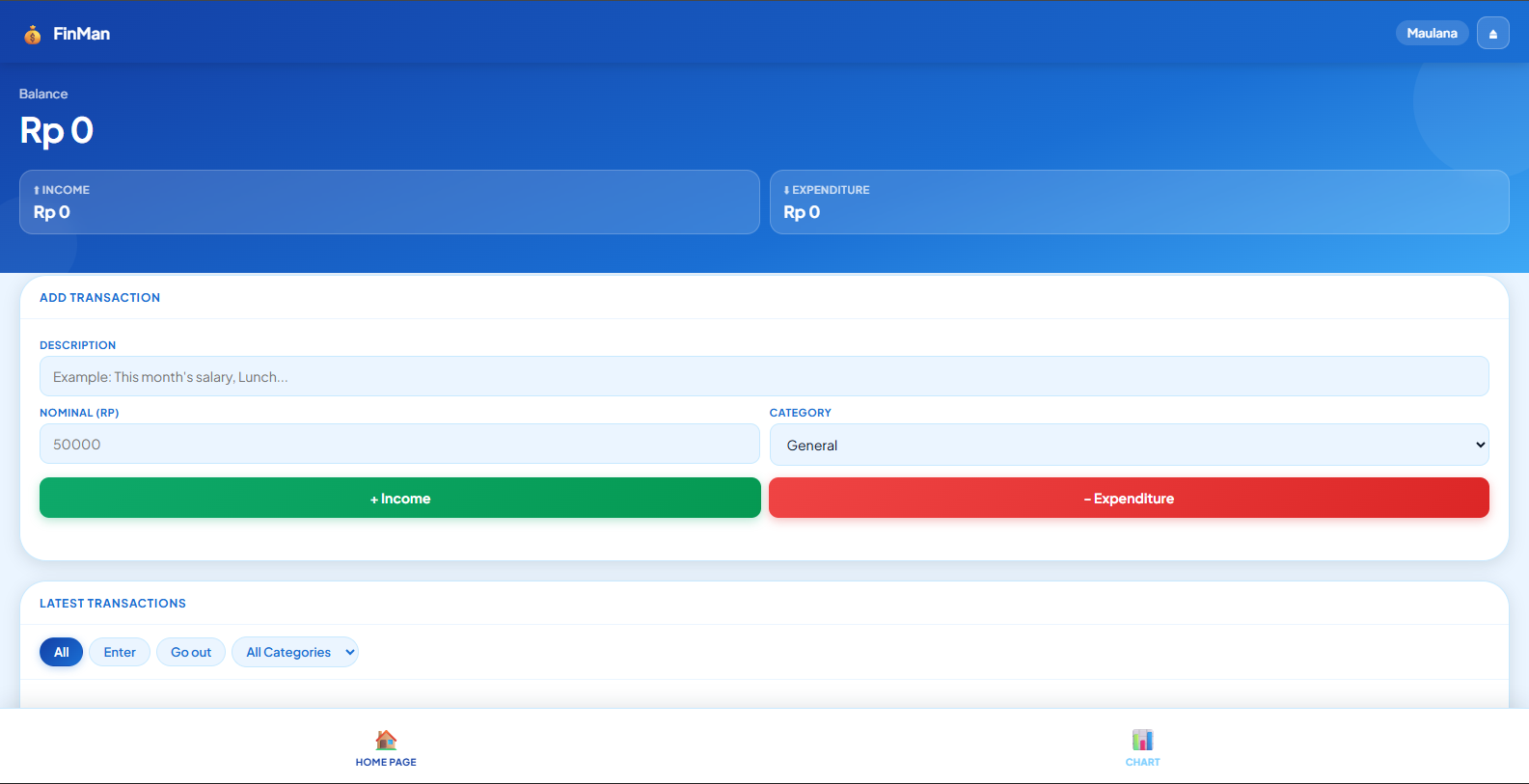
Task: Click the Income up-arrow summary card
Action: coord(390,203)
